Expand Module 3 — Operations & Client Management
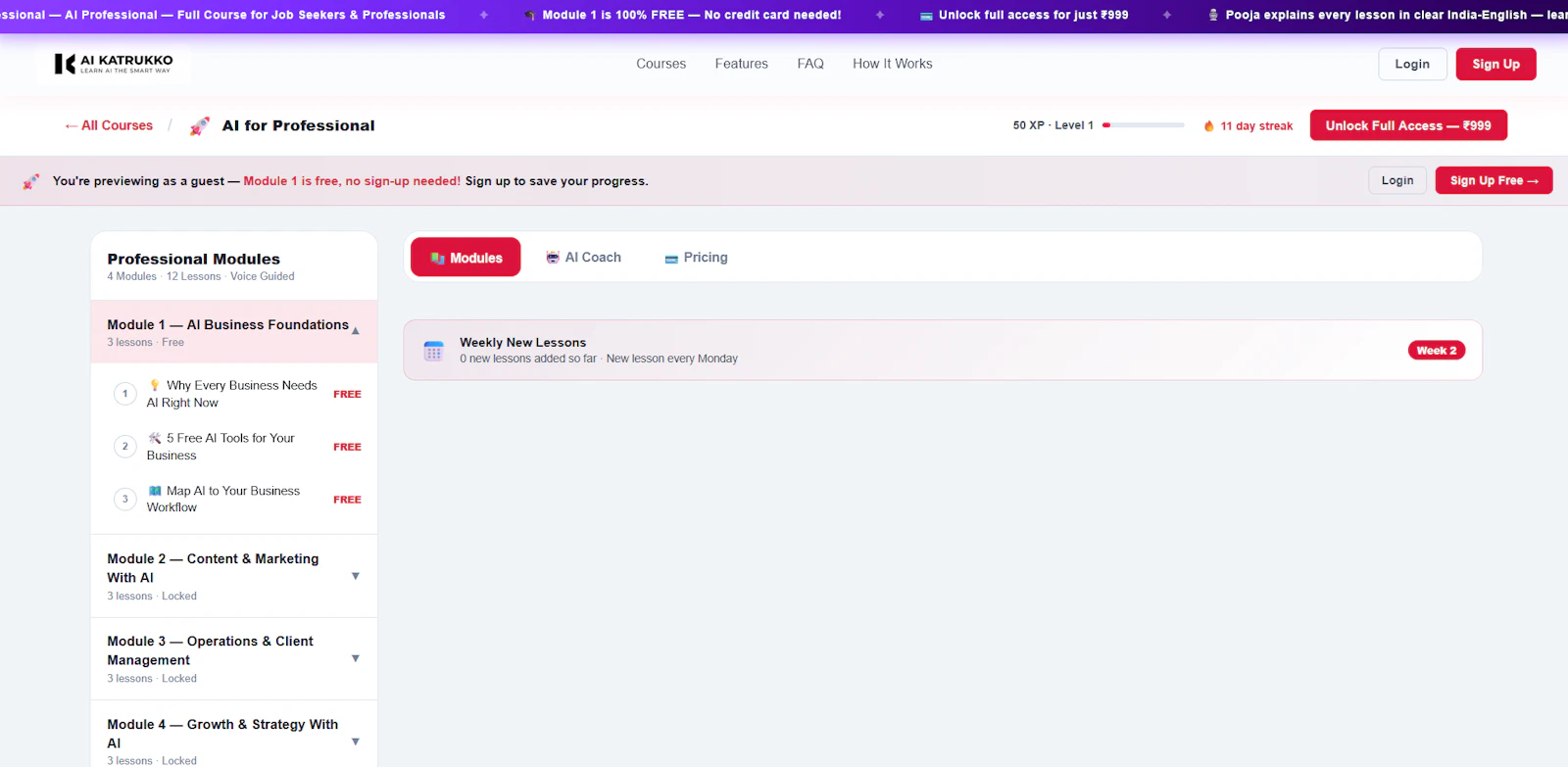 click(356, 658)
